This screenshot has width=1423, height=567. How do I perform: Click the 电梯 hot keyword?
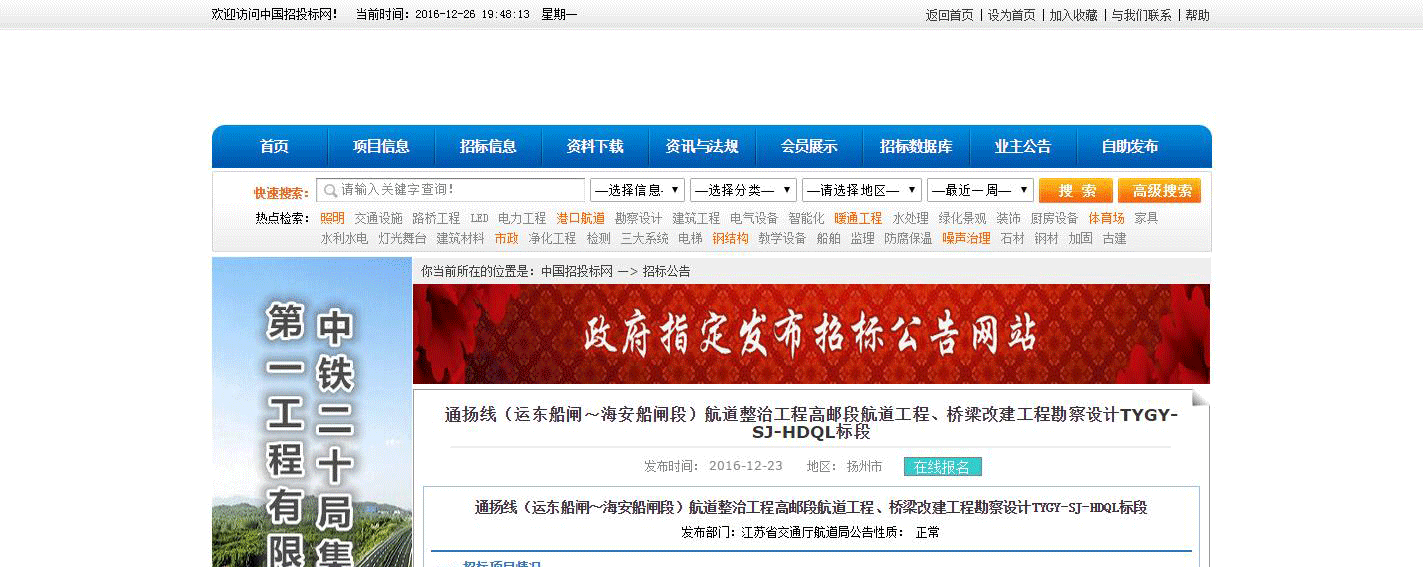tap(690, 239)
